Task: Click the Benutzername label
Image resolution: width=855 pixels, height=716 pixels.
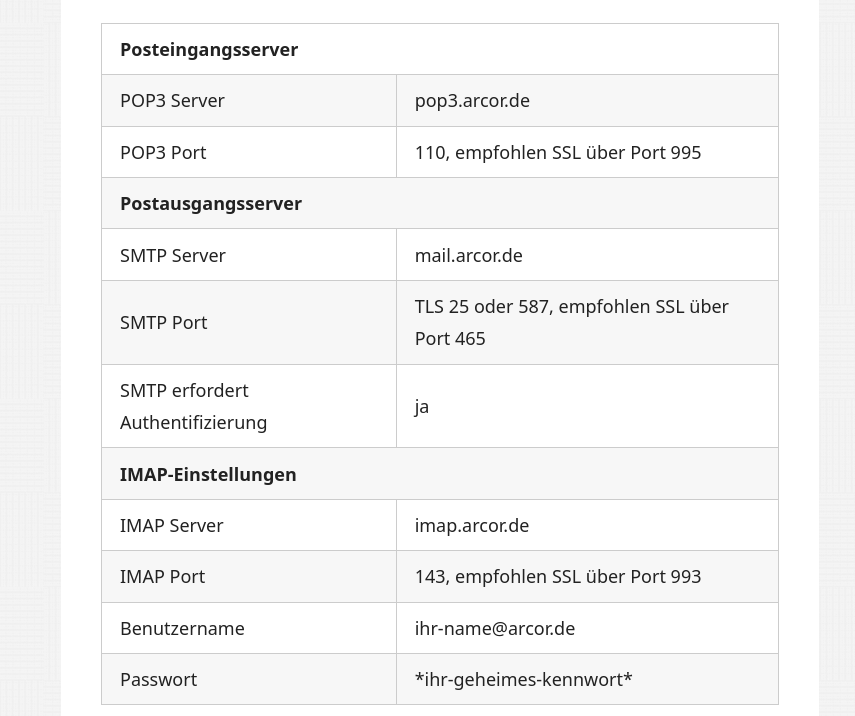Action: click(182, 629)
